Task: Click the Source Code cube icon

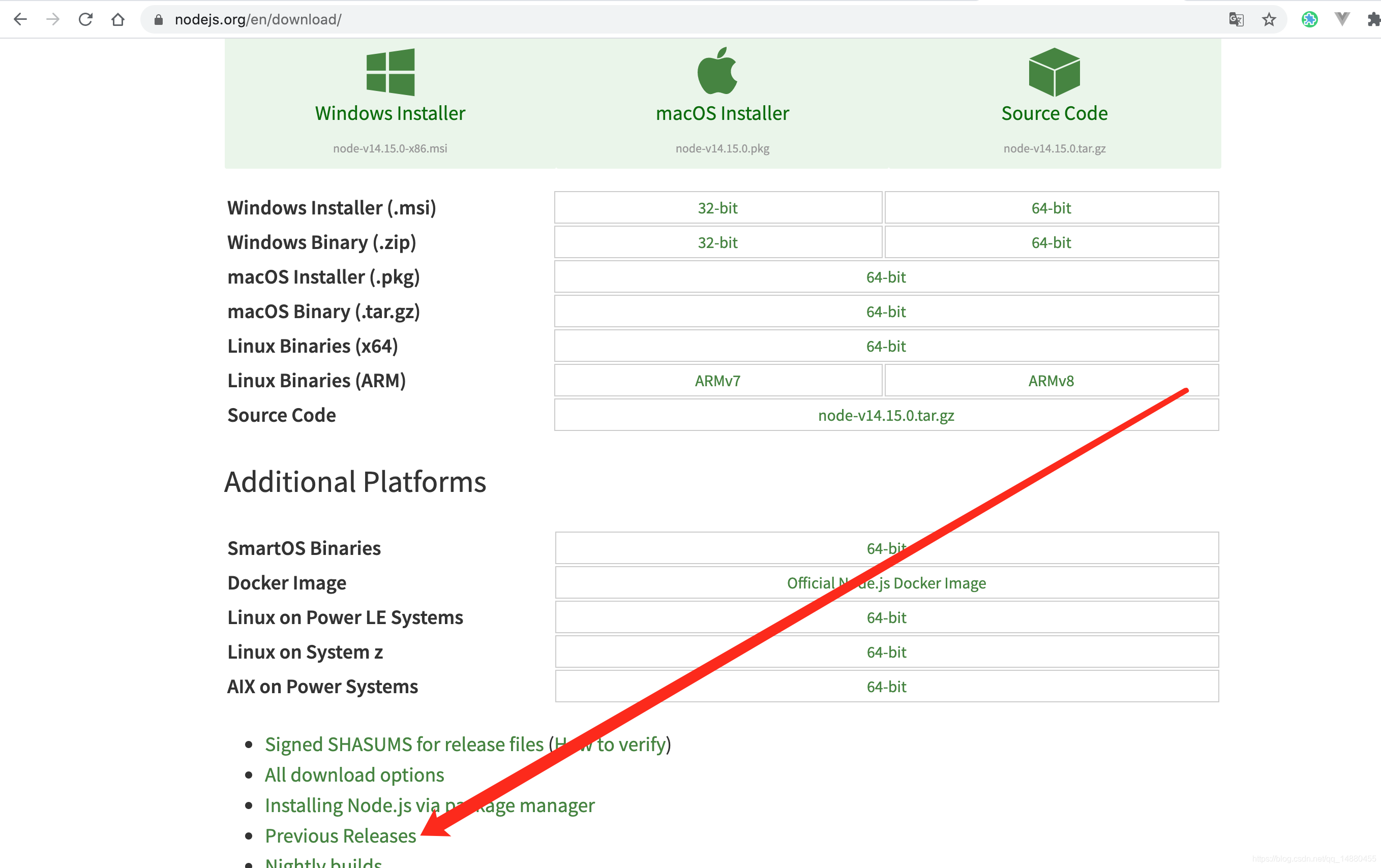Action: (1055, 73)
